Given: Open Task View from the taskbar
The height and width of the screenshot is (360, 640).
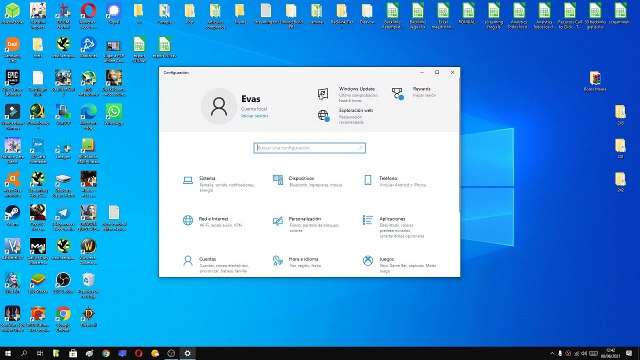Looking at the screenshot, I should tap(40, 353).
